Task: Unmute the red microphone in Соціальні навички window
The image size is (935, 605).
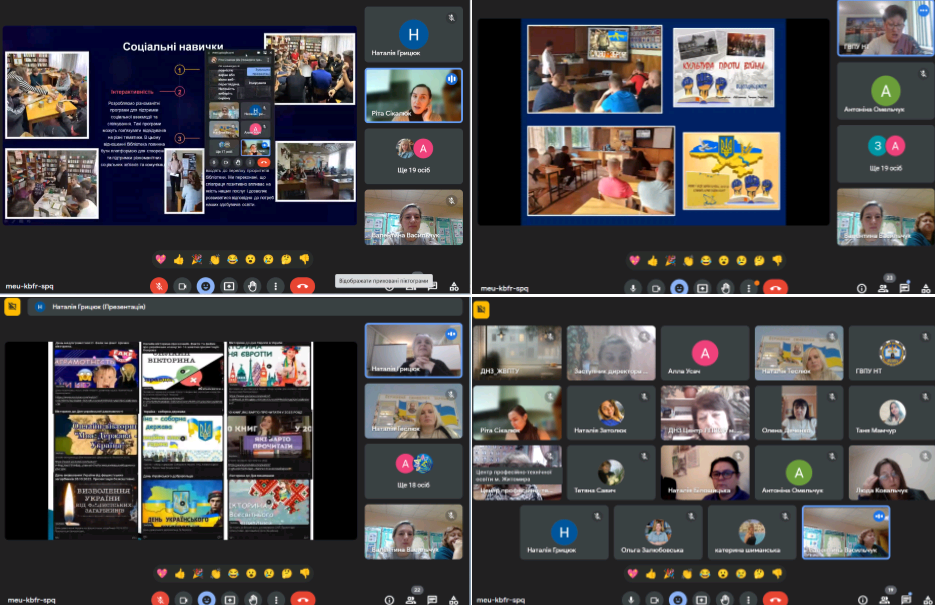Action: click(158, 286)
